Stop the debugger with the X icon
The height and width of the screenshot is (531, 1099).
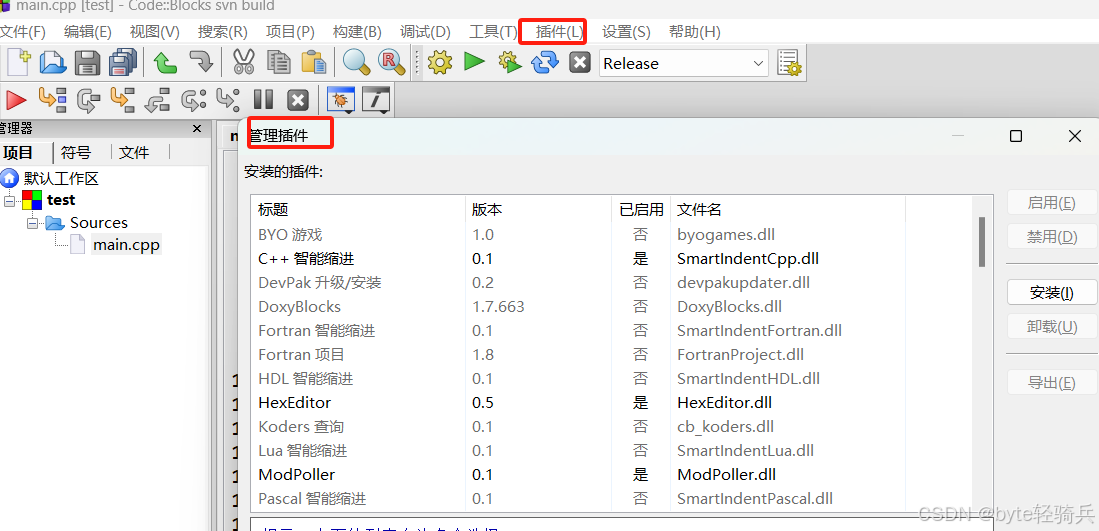[299, 100]
